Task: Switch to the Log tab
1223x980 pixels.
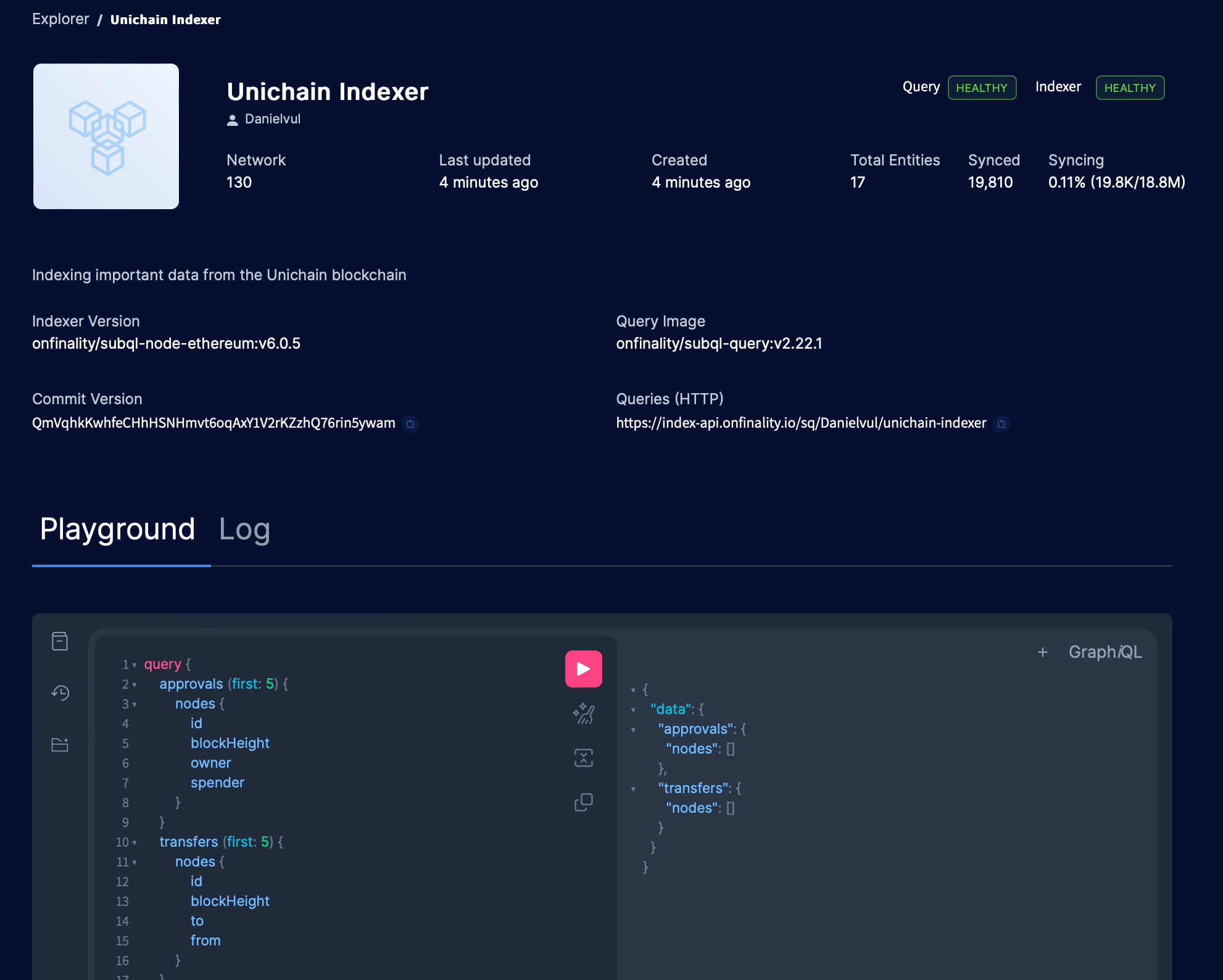Action: [x=244, y=529]
